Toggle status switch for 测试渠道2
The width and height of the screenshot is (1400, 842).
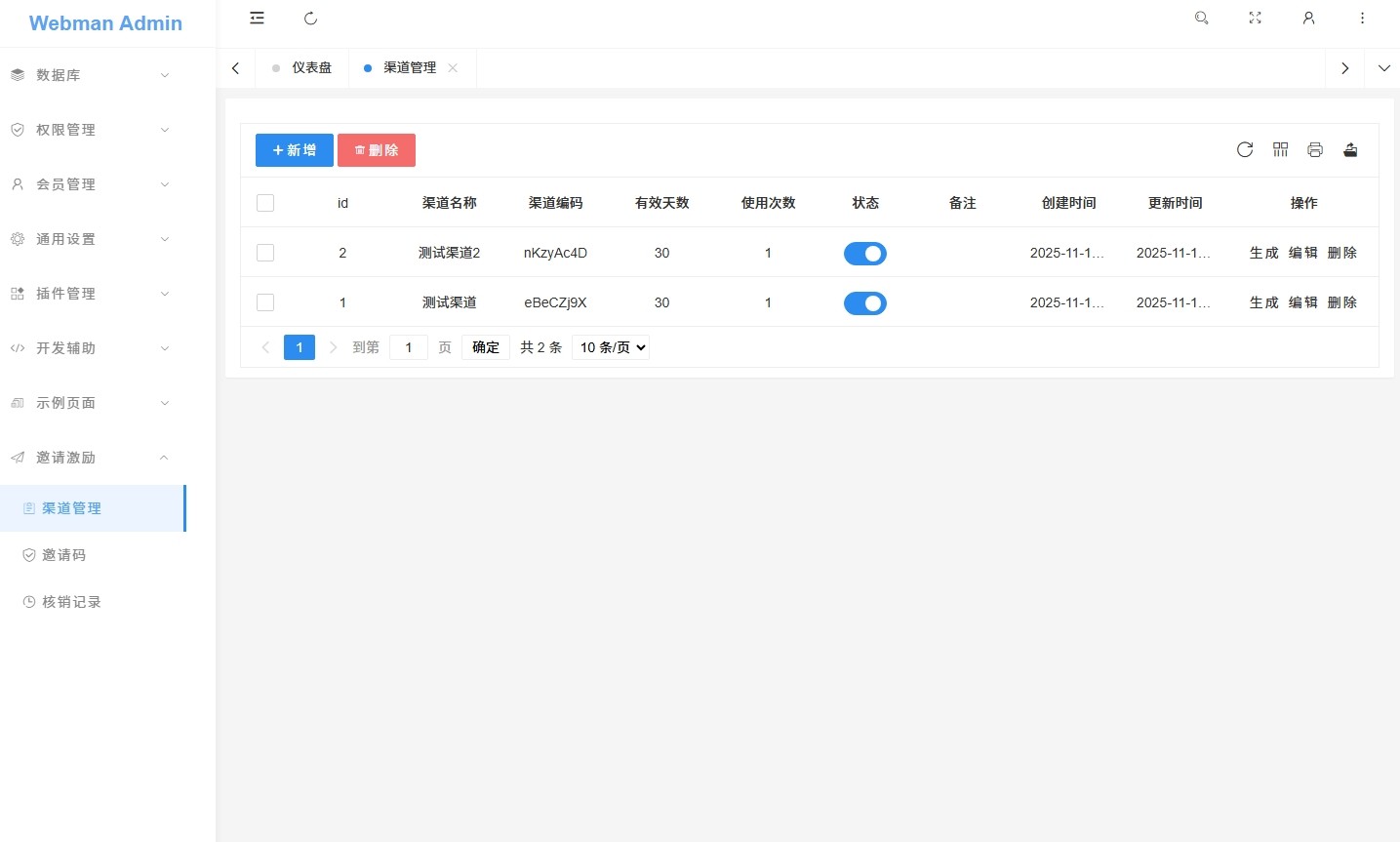pyautogui.click(x=864, y=254)
